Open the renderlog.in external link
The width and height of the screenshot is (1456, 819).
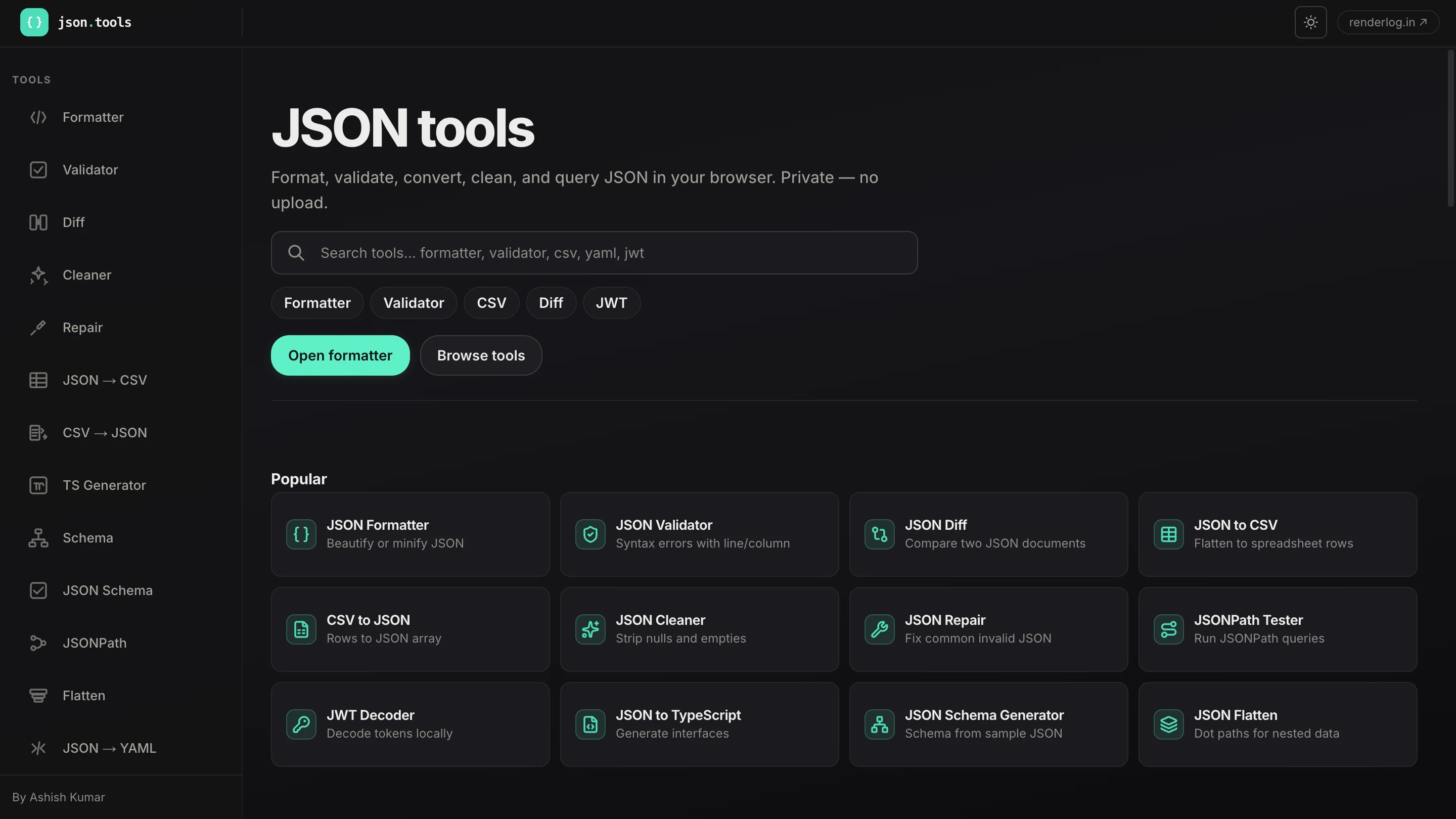pos(1387,23)
